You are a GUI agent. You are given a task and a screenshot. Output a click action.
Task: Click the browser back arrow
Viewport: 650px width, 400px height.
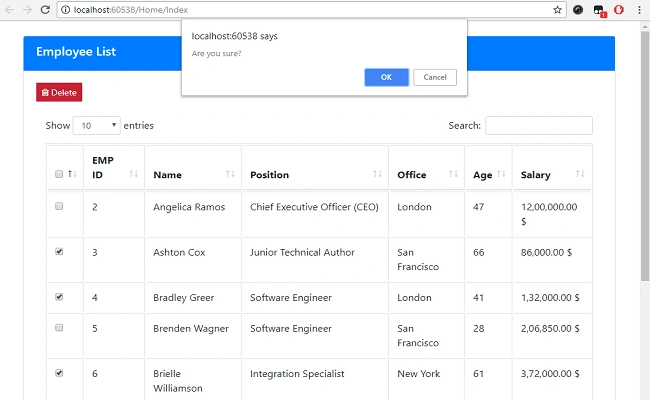point(10,10)
